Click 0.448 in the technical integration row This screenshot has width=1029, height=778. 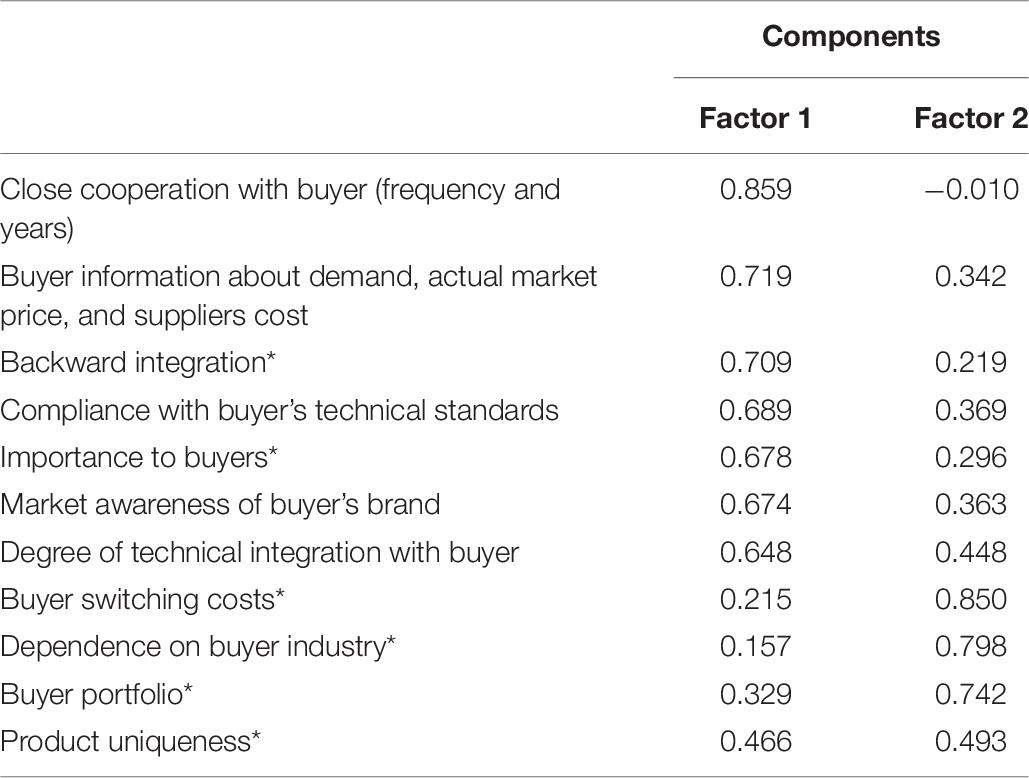tap(971, 552)
